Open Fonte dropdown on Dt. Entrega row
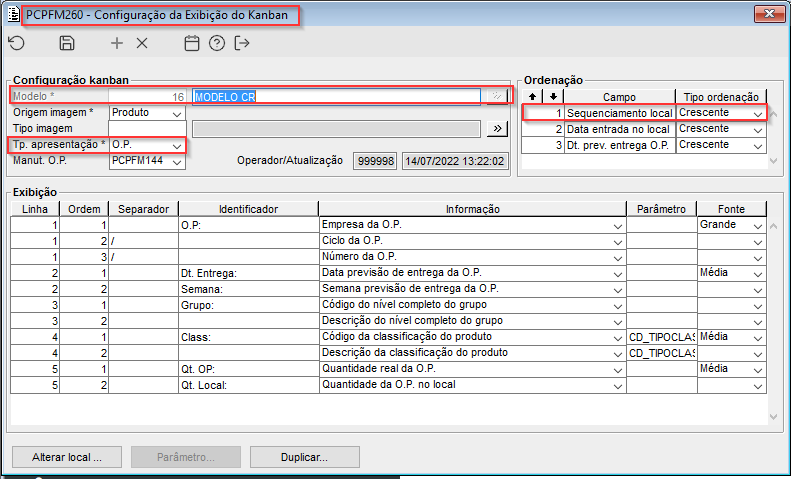The height and width of the screenshot is (479, 791). [x=758, y=273]
